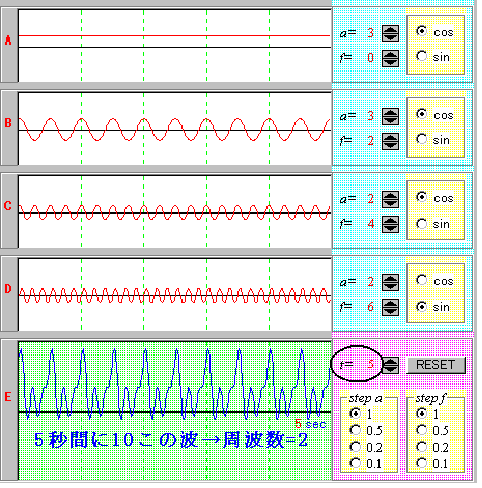Viewport: 482px width, 488px height.
Task: Click frequency stepper for wave A
Action: (x=390, y=58)
